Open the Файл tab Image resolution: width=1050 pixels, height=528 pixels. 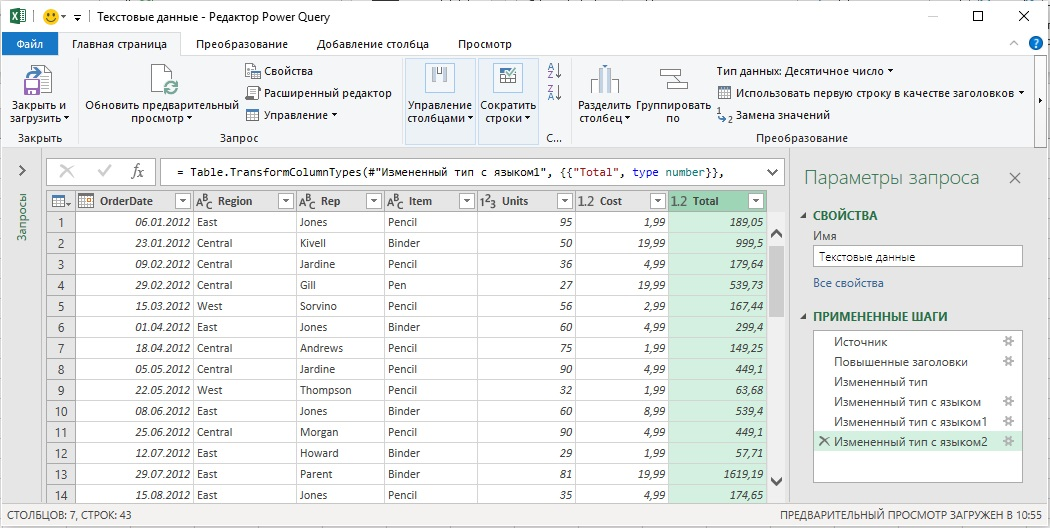29,44
